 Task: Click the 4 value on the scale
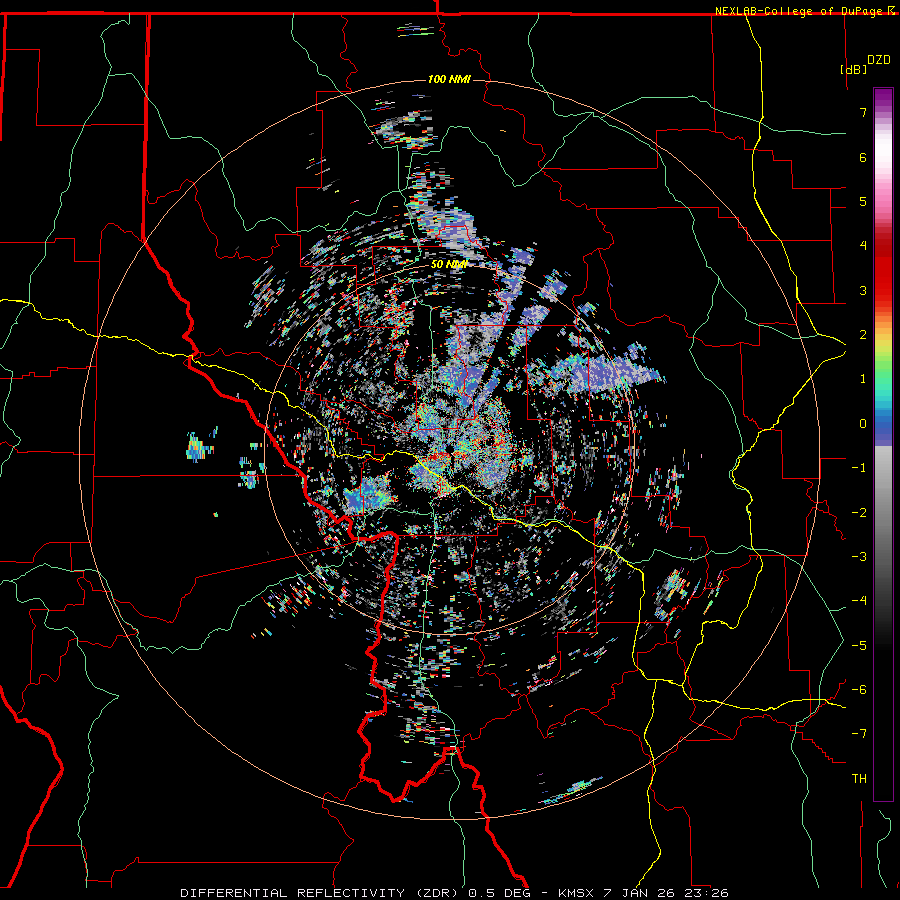863,246
